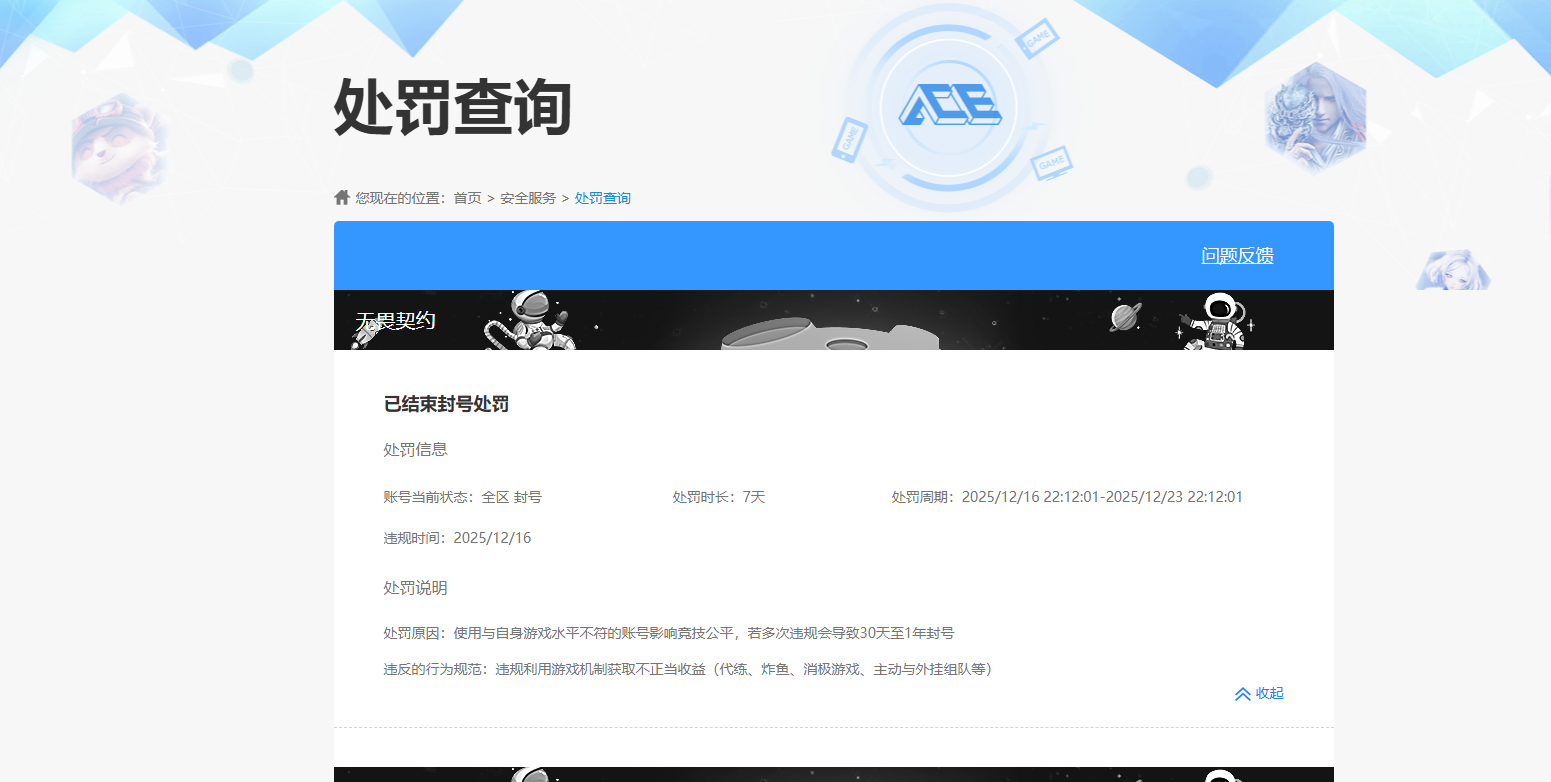The width and height of the screenshot is (1551, 782).
Task: Click the gray spaceship in the 无畏契约 banner center
Action: point(828,335)
